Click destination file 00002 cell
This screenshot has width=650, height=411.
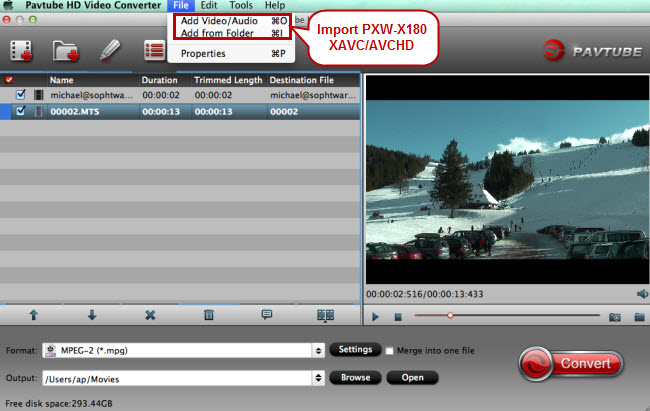284,112
